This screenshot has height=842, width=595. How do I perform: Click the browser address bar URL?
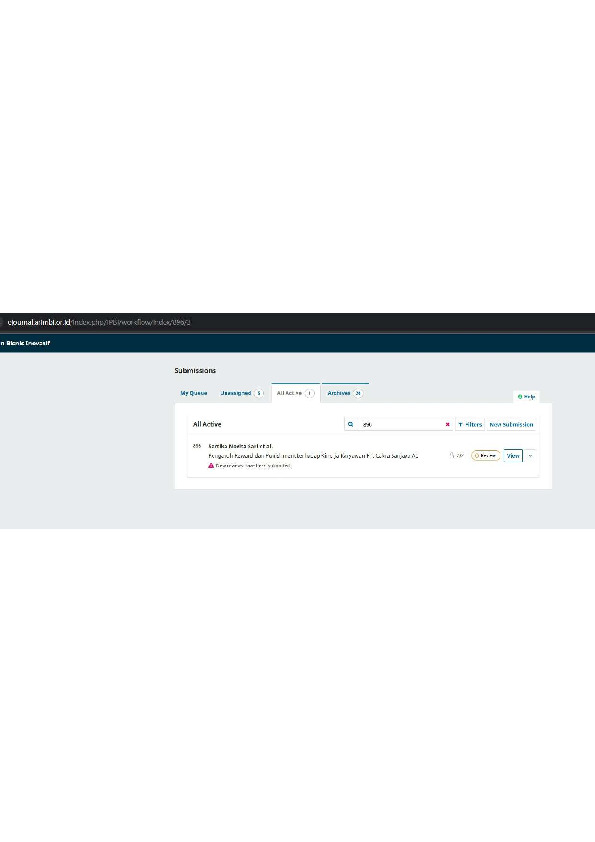(99, 322)
